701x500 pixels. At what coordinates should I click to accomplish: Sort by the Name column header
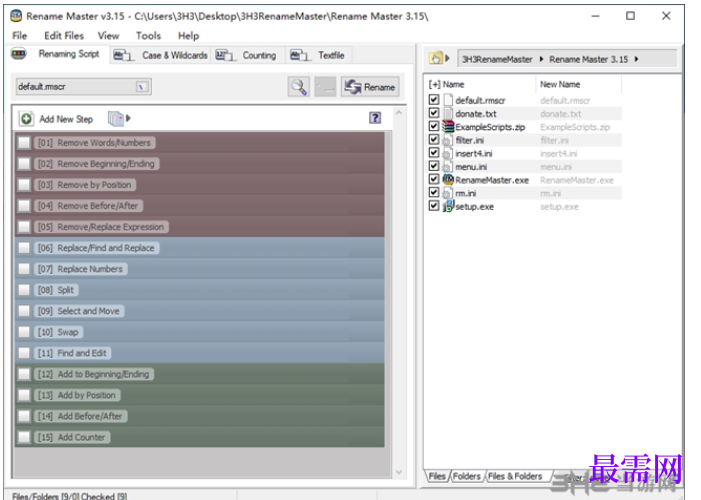click(453, 84)
